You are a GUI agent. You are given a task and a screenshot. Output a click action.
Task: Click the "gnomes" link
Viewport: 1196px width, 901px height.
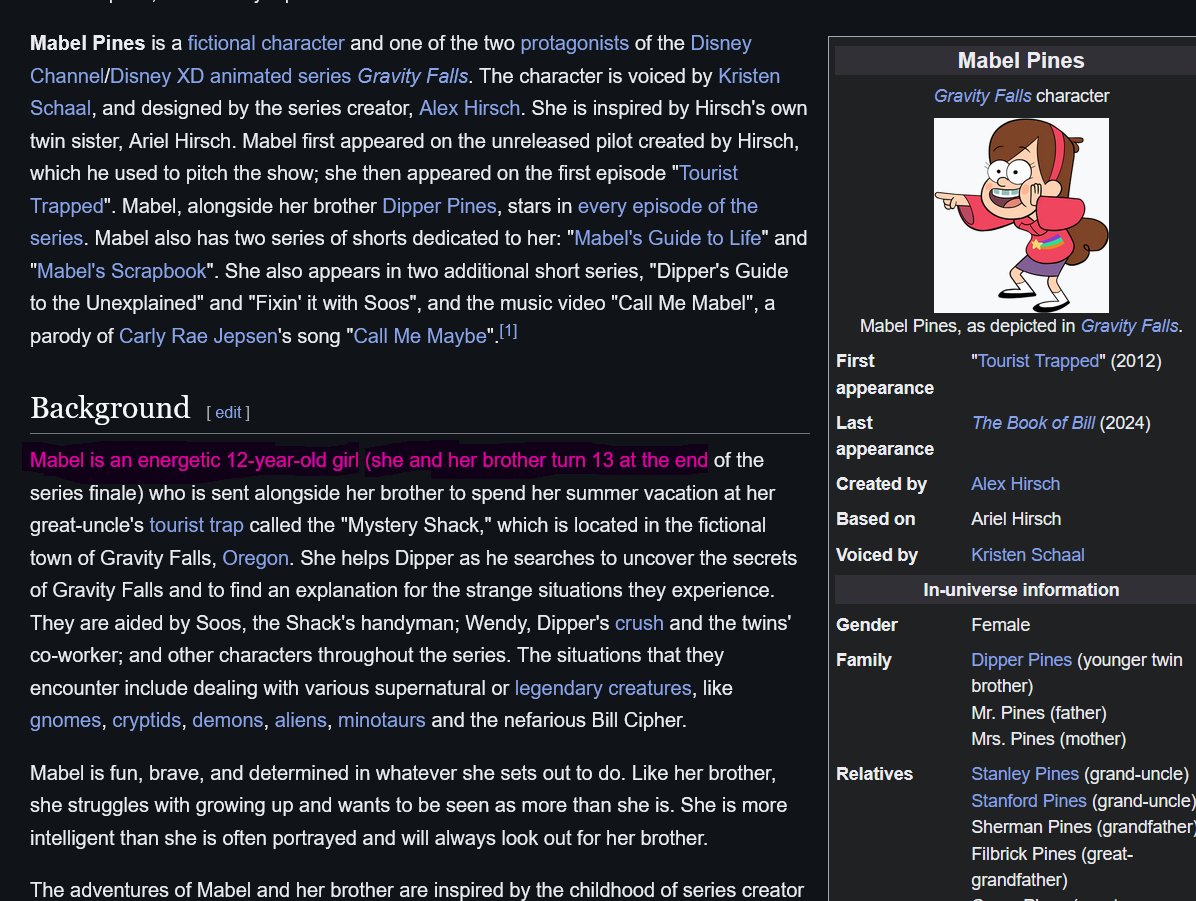(65, 720)
